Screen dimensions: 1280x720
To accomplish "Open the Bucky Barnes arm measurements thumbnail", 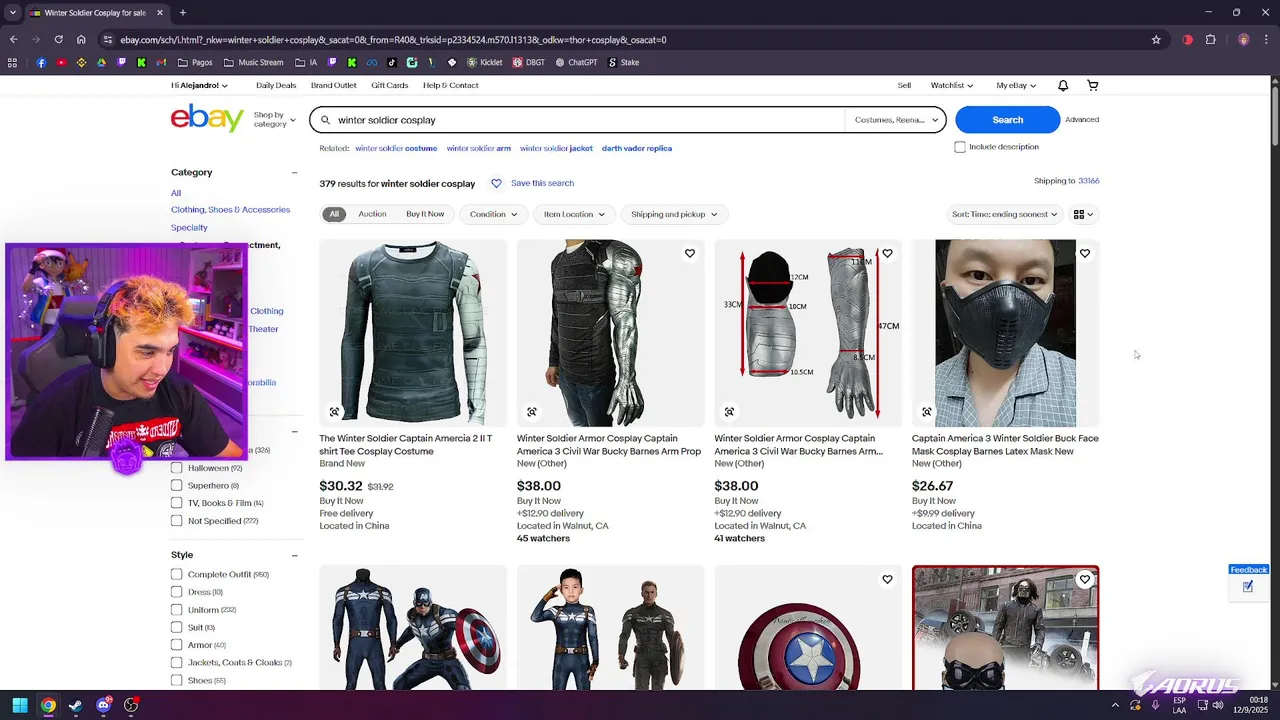I will point(808,333).
